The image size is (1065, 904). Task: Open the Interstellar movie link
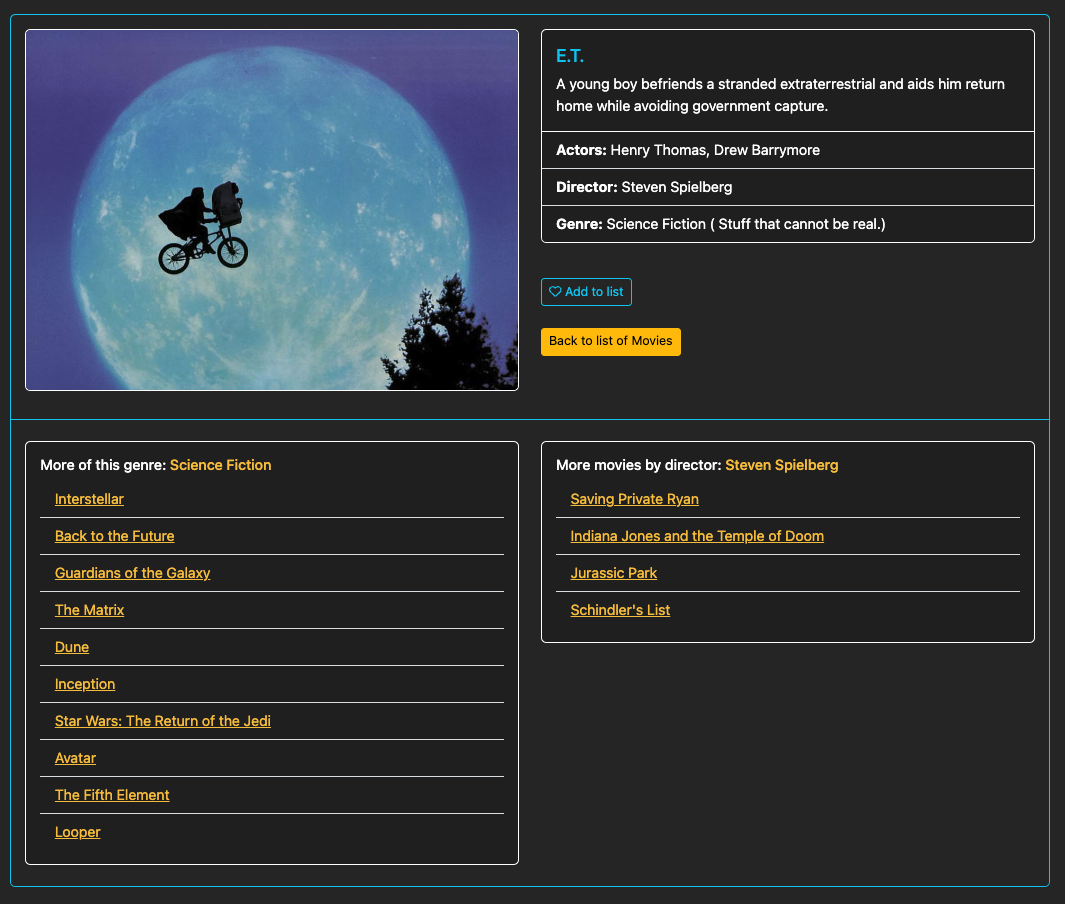(89, 499)
